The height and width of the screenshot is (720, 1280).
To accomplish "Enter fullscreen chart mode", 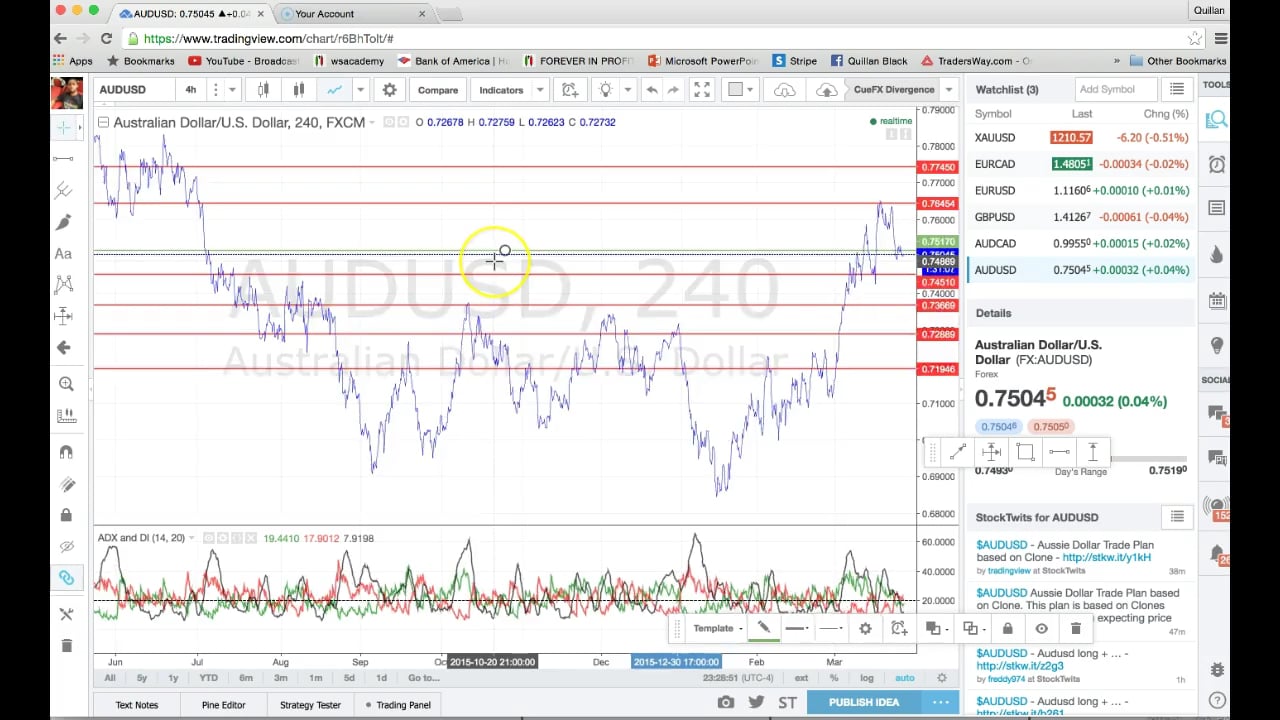I will (702, 90).
